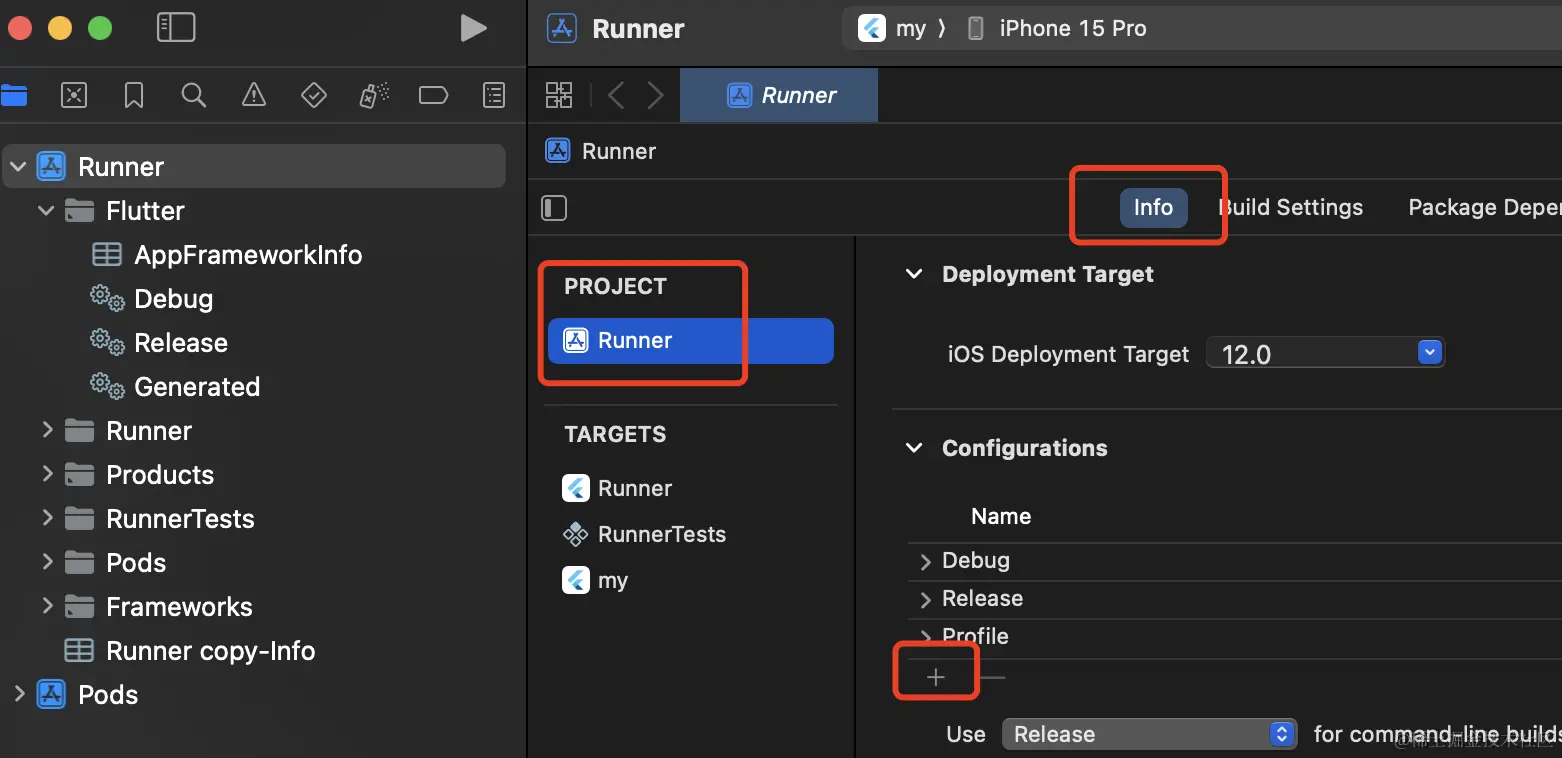The height and width of the screenshot is (758, 1562).
Task: Collapse the Flutter folder
Action: (x=45, y=211)
